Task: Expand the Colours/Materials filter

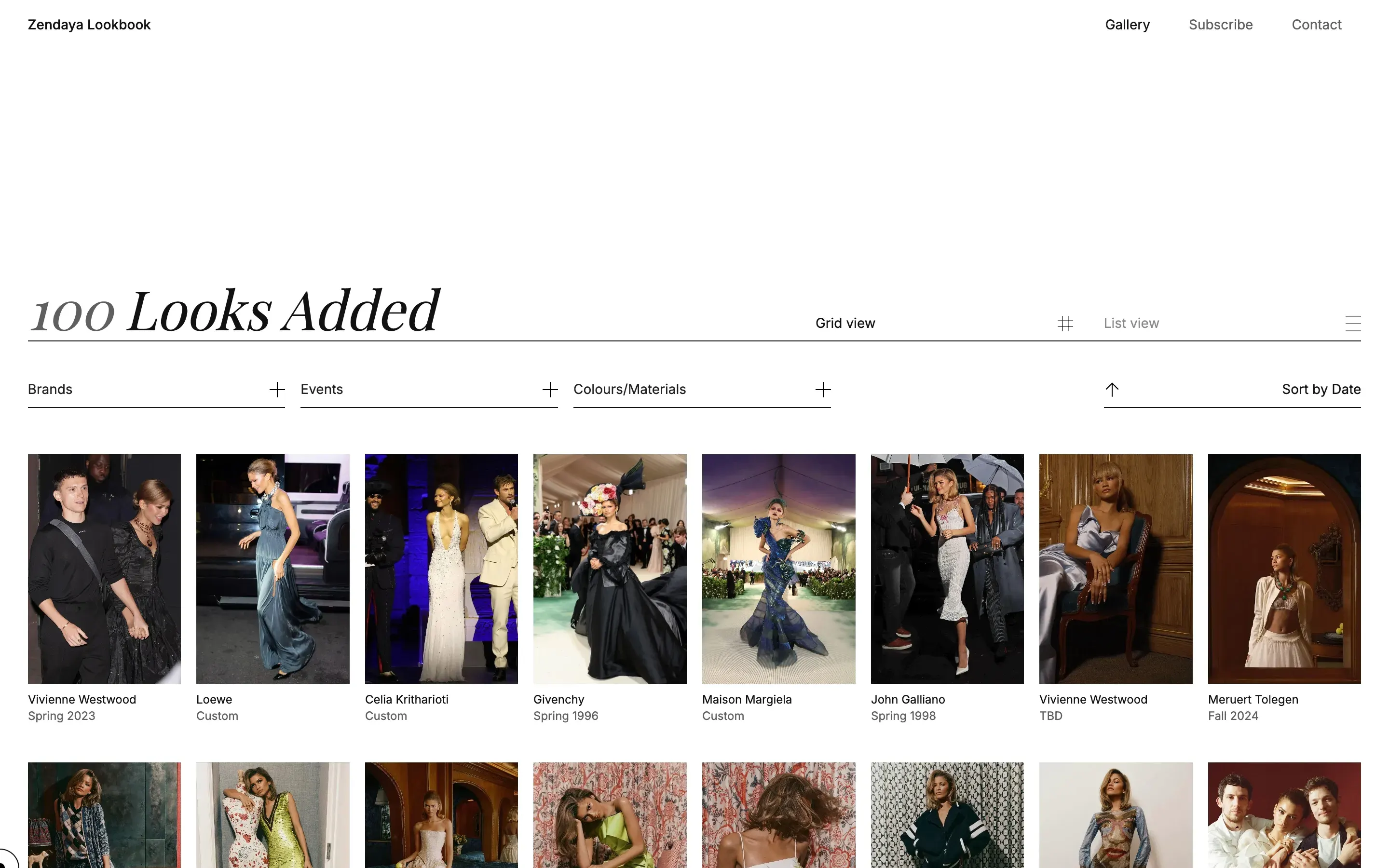Action: coord(702,390)
